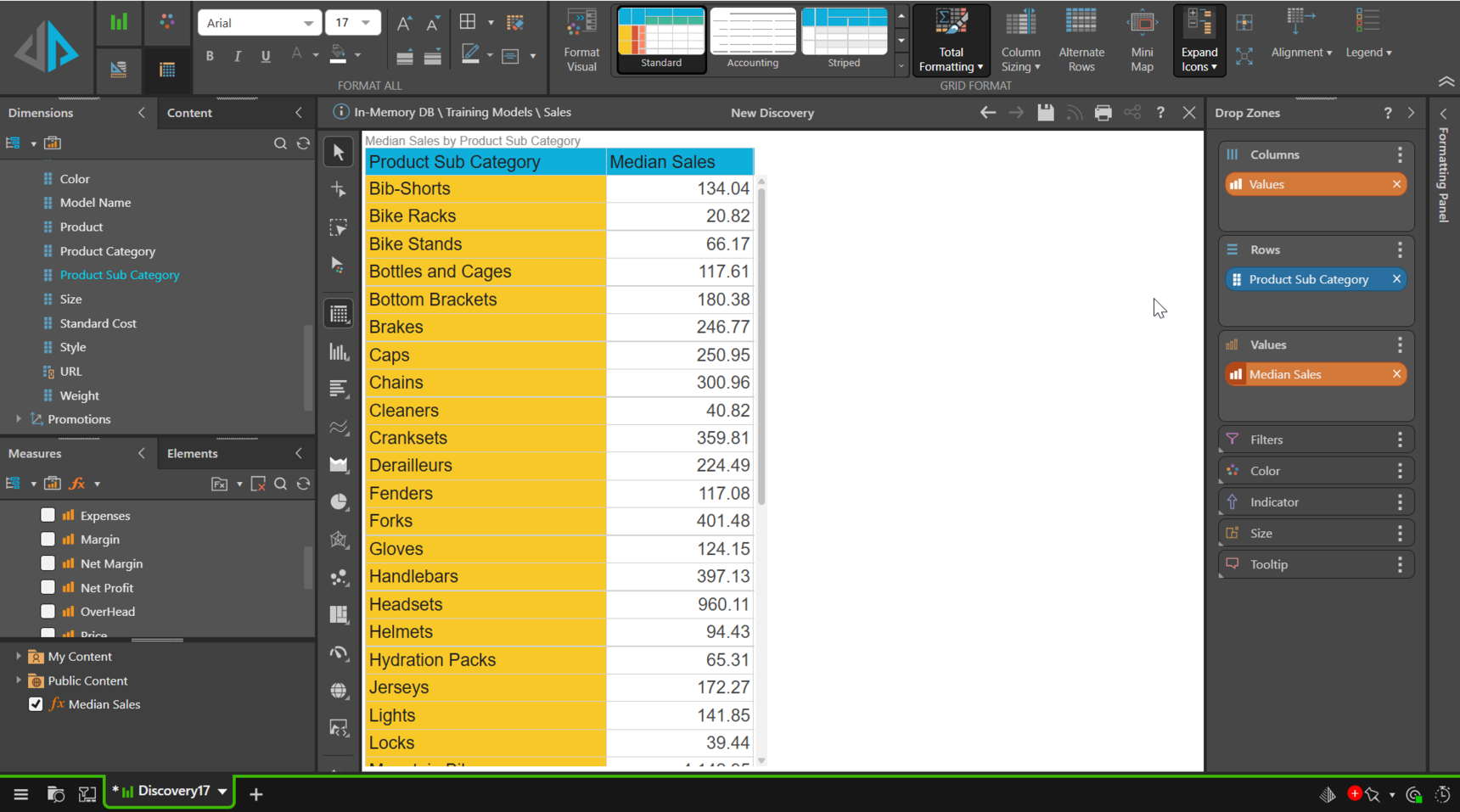Click the Save icon in discovery header
Viewport: 1460px width, 812px height.
click(1046, 113)
